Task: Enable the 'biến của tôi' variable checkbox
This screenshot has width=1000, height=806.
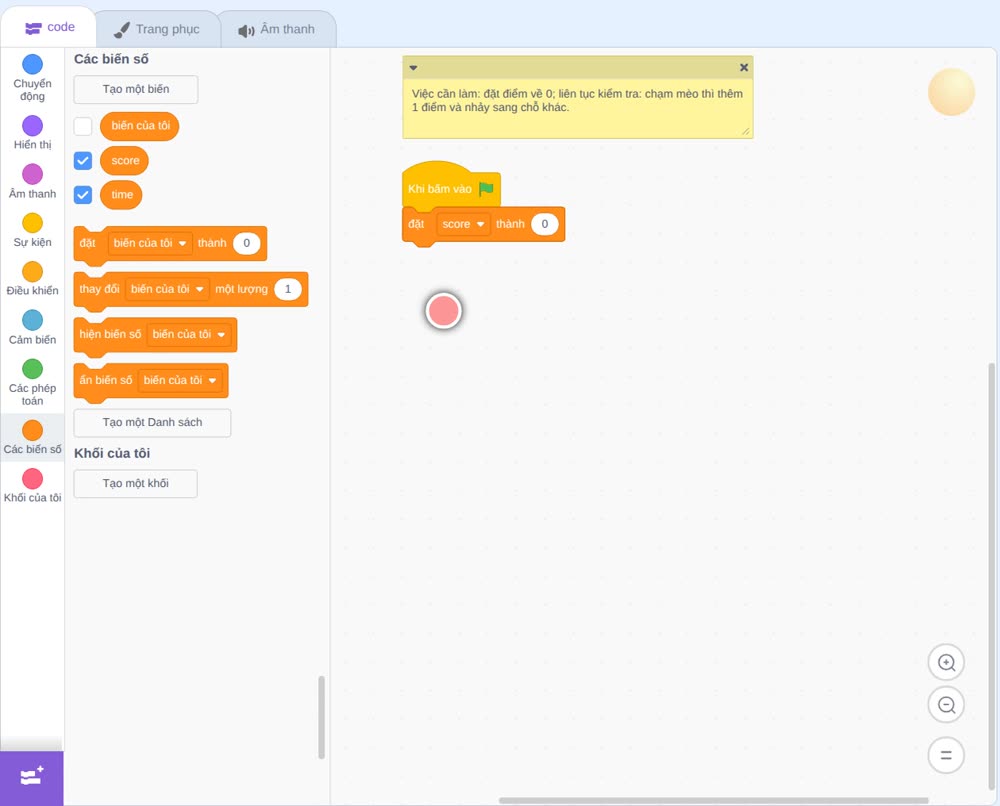Action: (x=83, y=126)
